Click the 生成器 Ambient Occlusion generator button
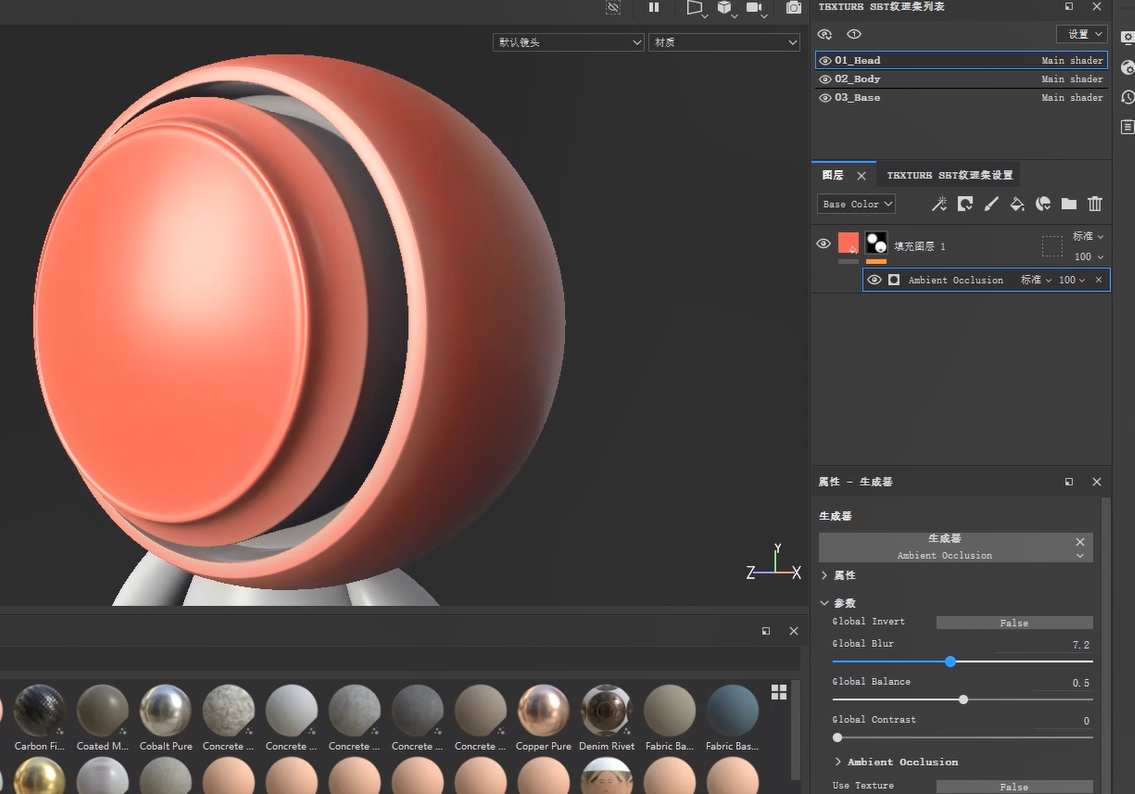Viewport: 1135px width, 794px height. [955, 547]
